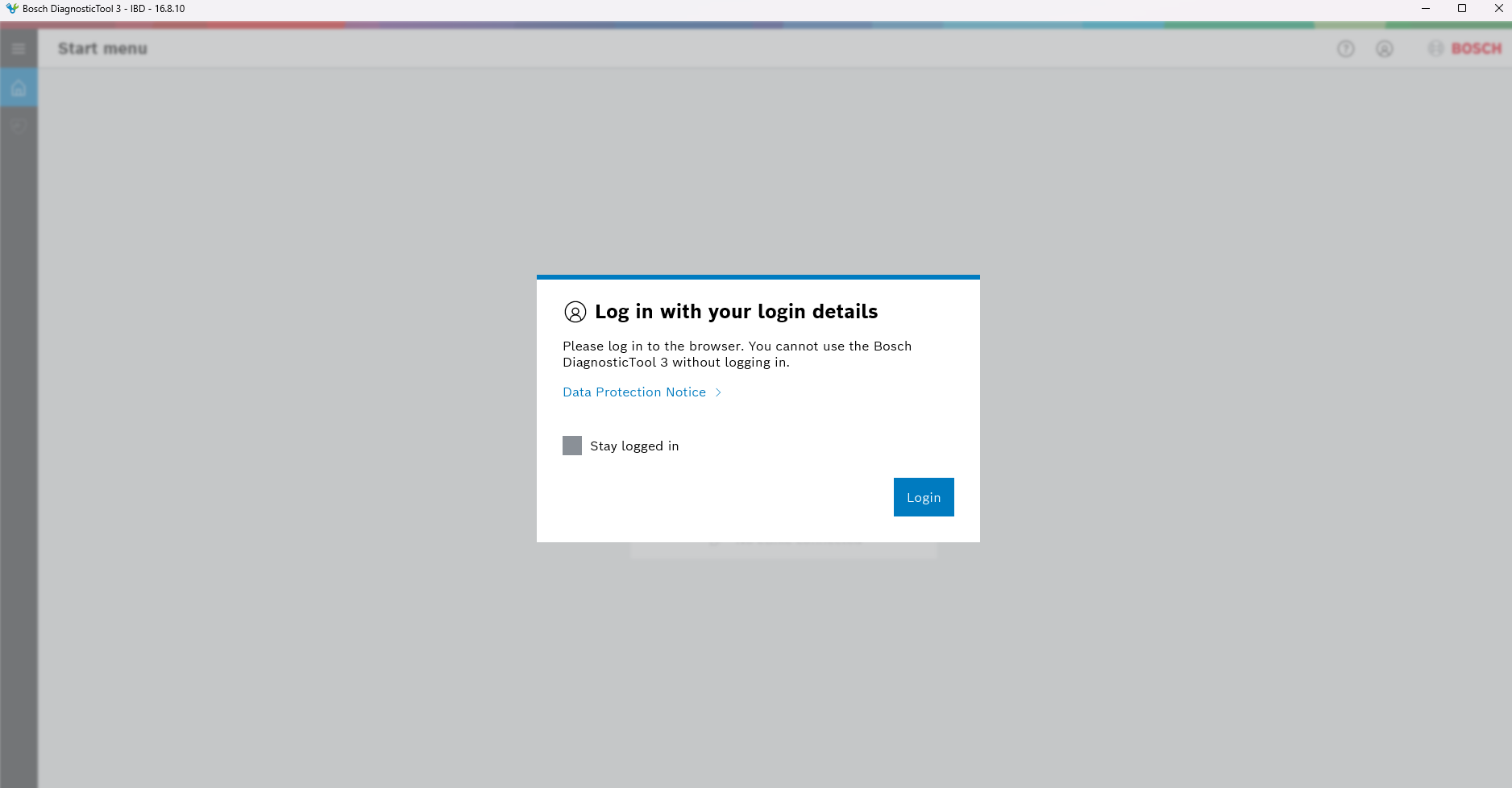The width and height of the screenshot is (1512, 788).
Task: Click the Start menu heading text
Action: click(103, 48)
